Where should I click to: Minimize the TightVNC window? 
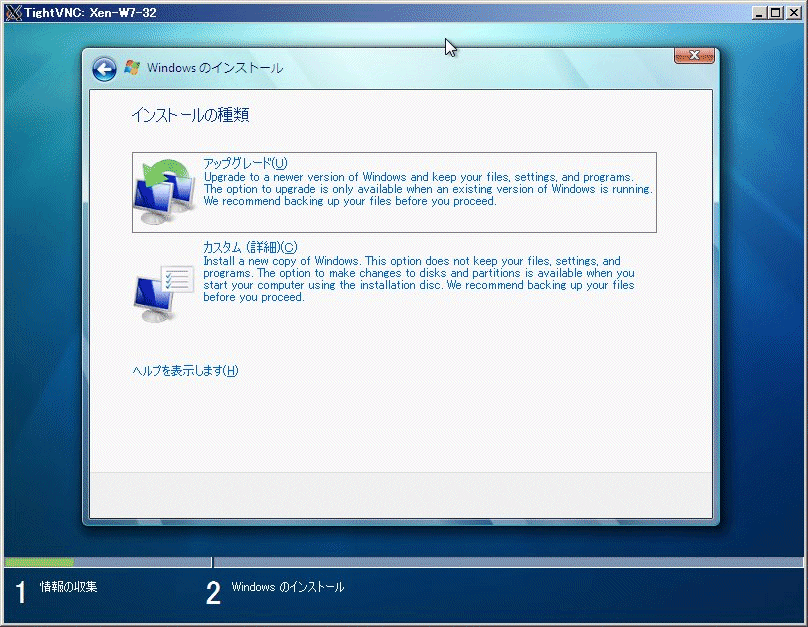coord(759,13)
